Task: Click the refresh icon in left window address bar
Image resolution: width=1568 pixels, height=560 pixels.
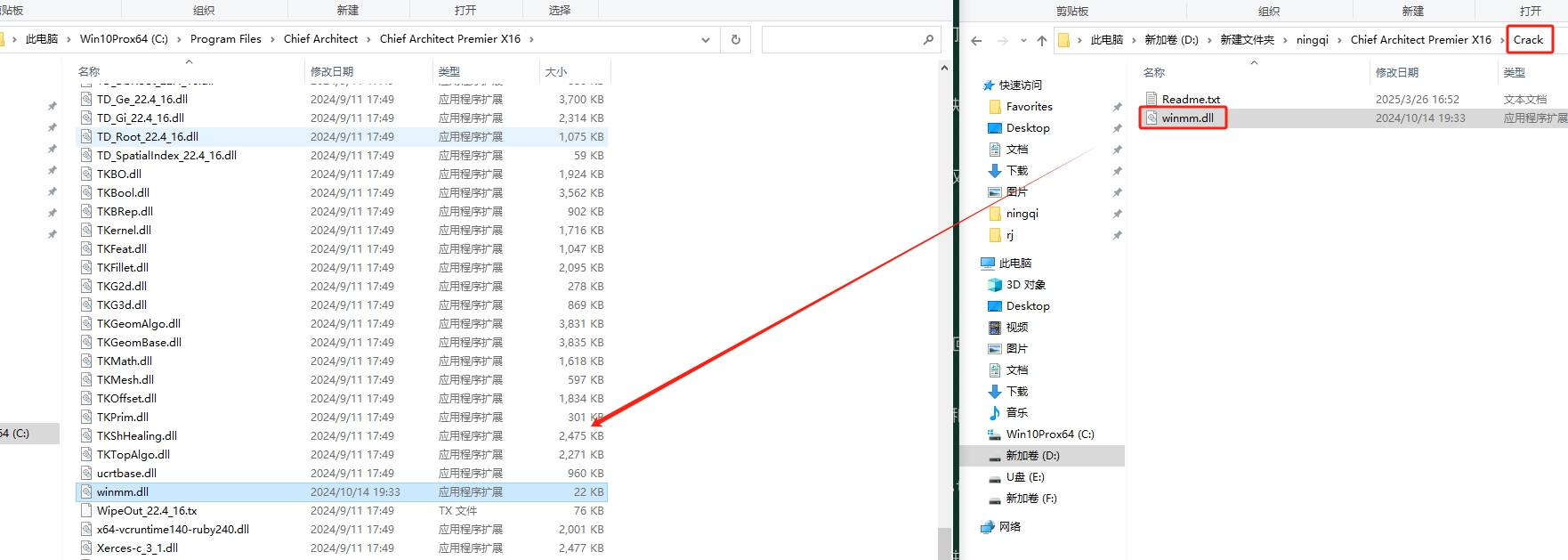Action: click(x=736, y=39)
